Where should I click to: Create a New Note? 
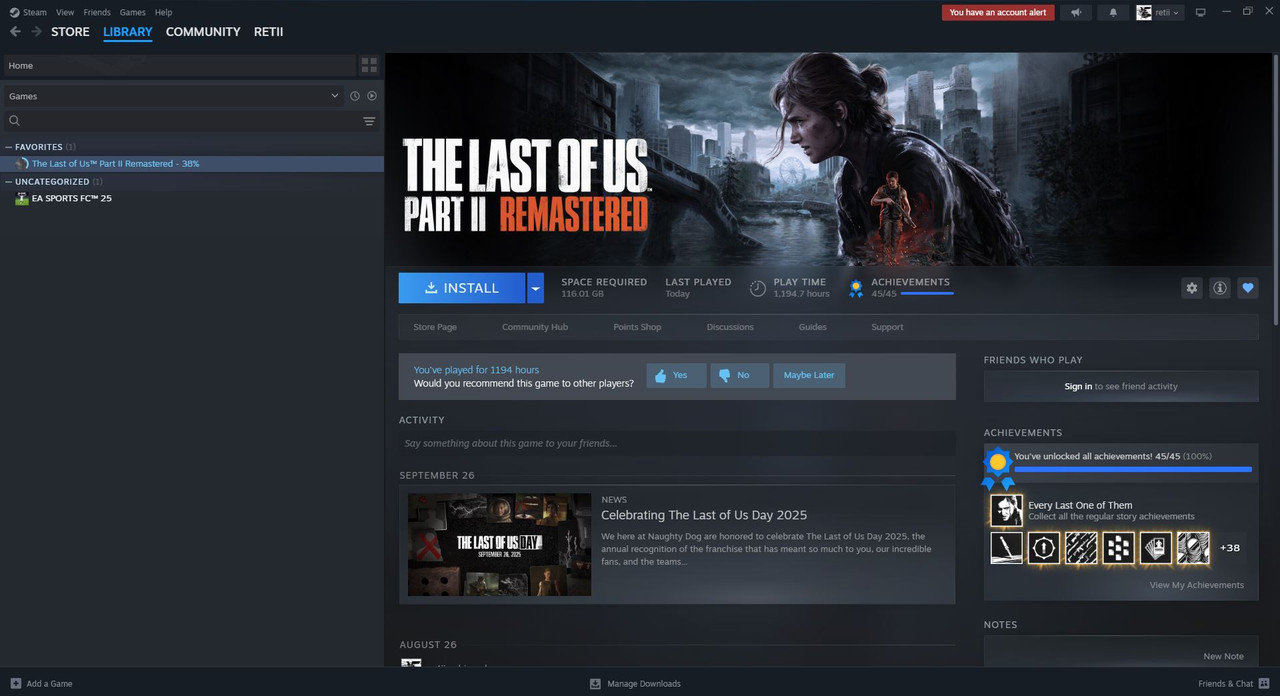[x=1224, y=656]
